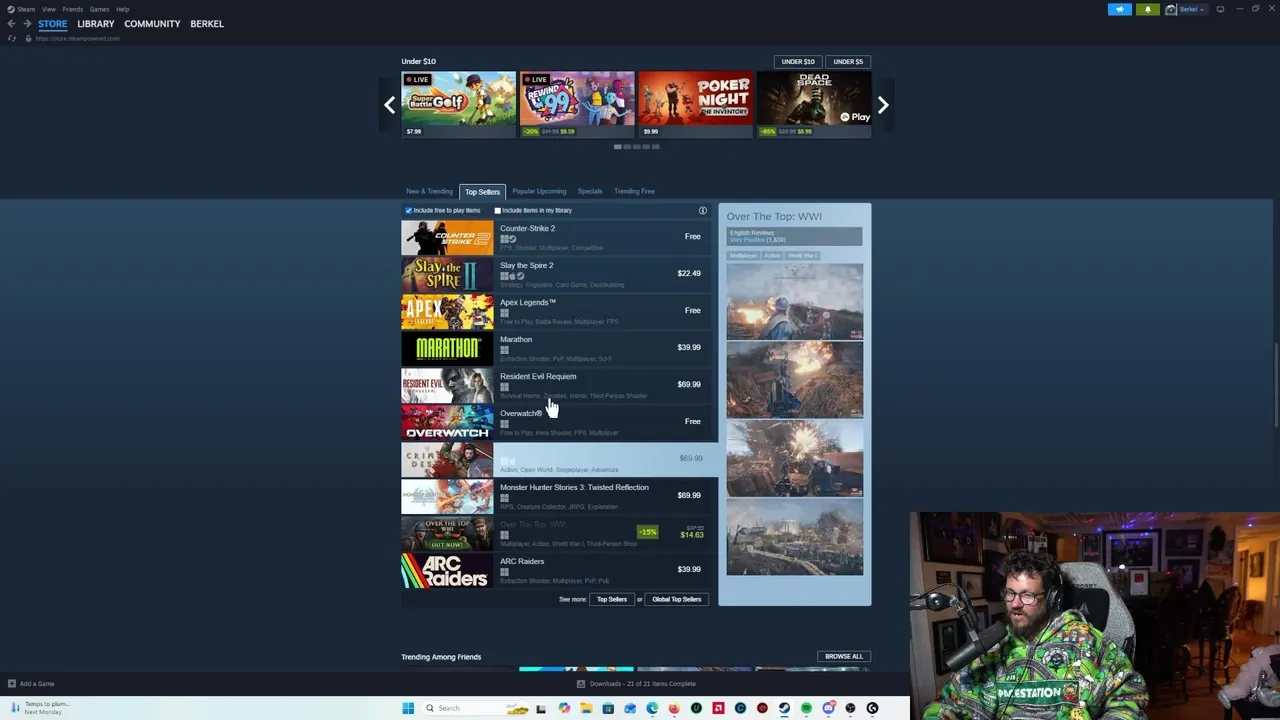Reload the store page with refresh icon
The height and width of the screenshot is (720, 1280).
click(x=12, y=38)
